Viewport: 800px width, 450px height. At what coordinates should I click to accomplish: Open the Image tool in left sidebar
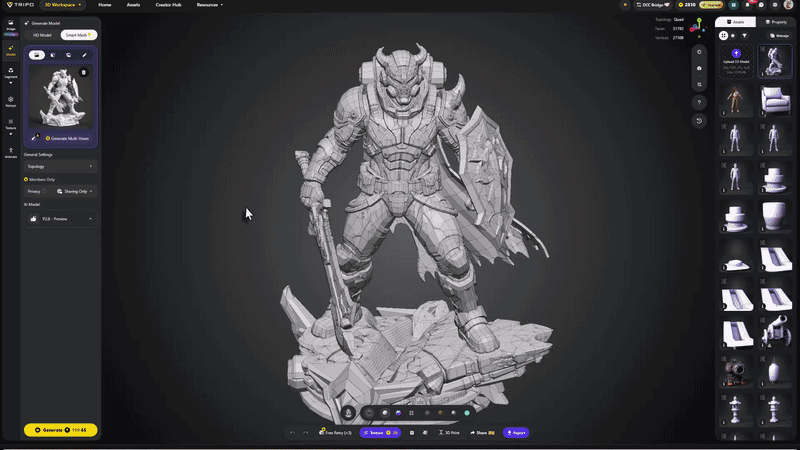coord(11,26)
